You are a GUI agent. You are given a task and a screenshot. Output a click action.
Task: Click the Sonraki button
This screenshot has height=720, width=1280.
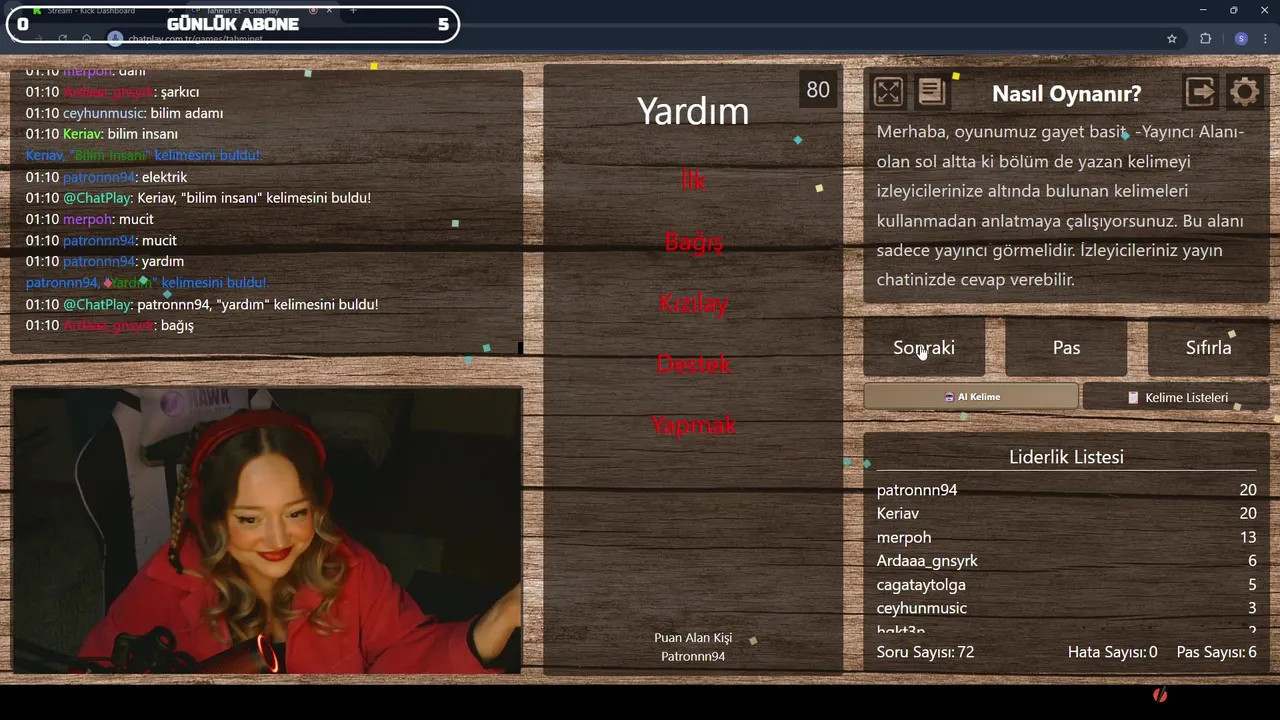924,347
